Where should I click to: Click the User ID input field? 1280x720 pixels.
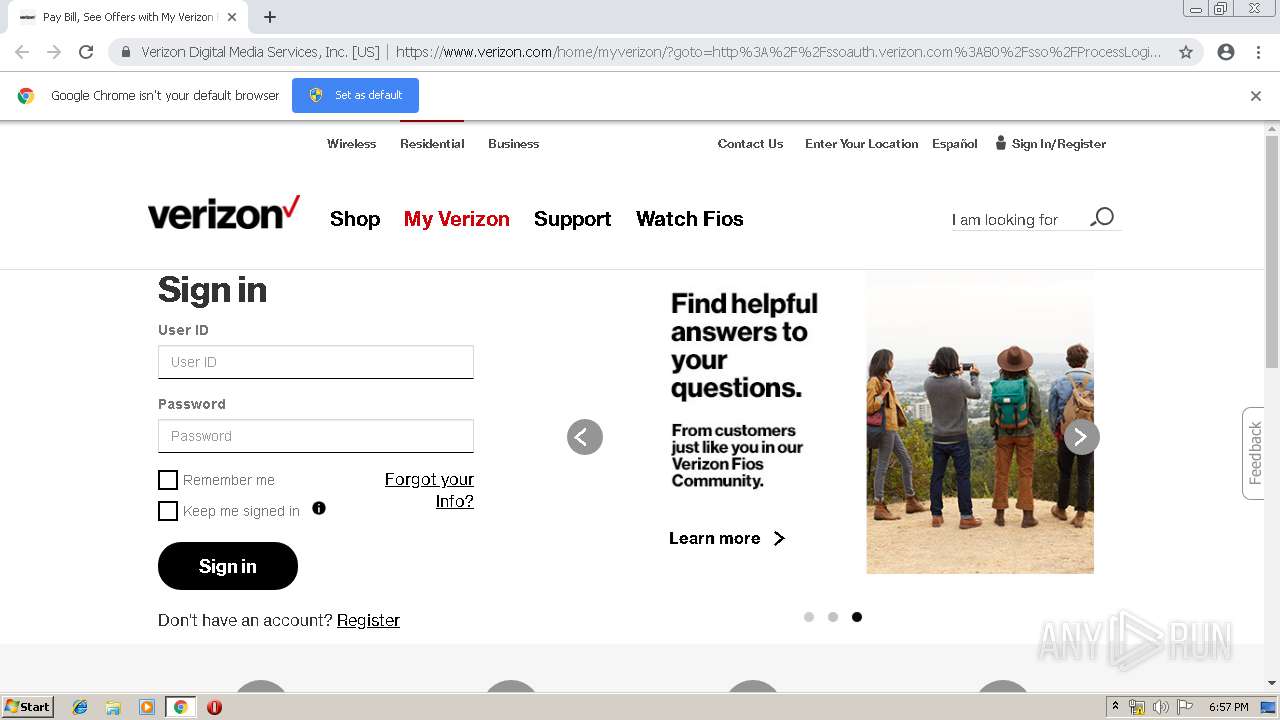(316, 362)
